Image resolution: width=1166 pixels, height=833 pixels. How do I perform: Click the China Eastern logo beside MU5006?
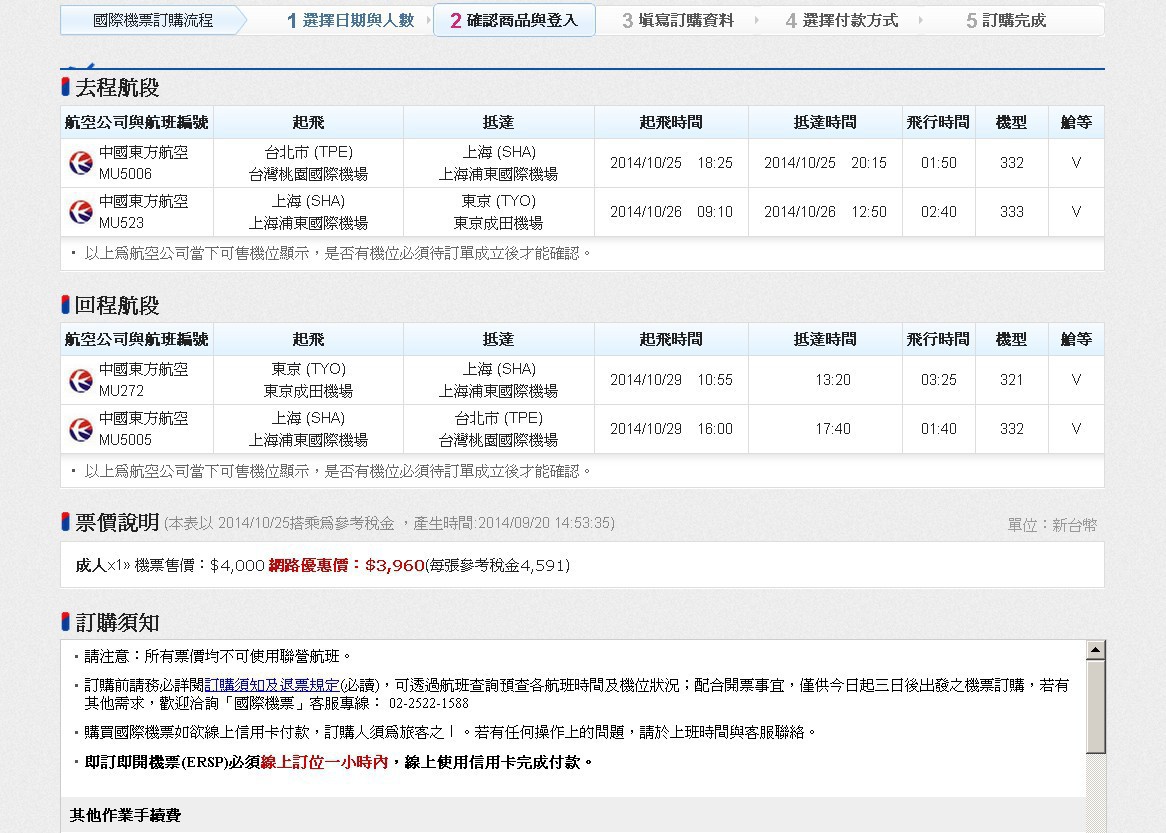80,163
